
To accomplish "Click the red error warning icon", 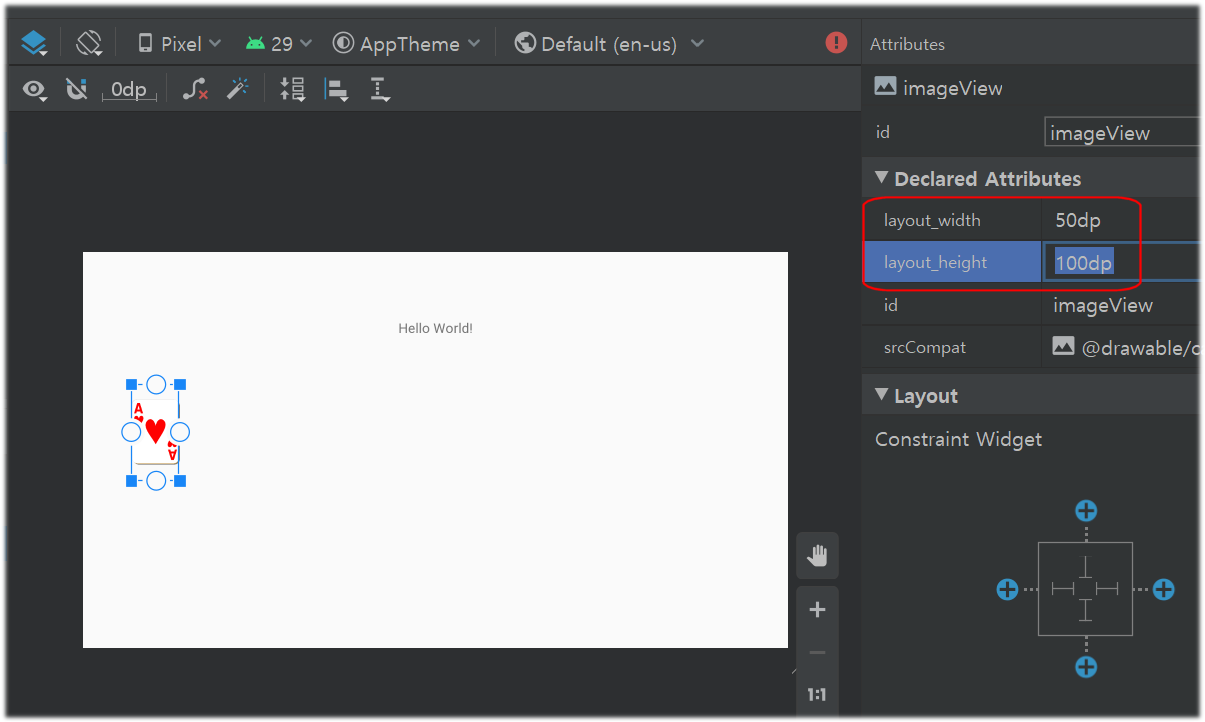I will coord(836,43).
